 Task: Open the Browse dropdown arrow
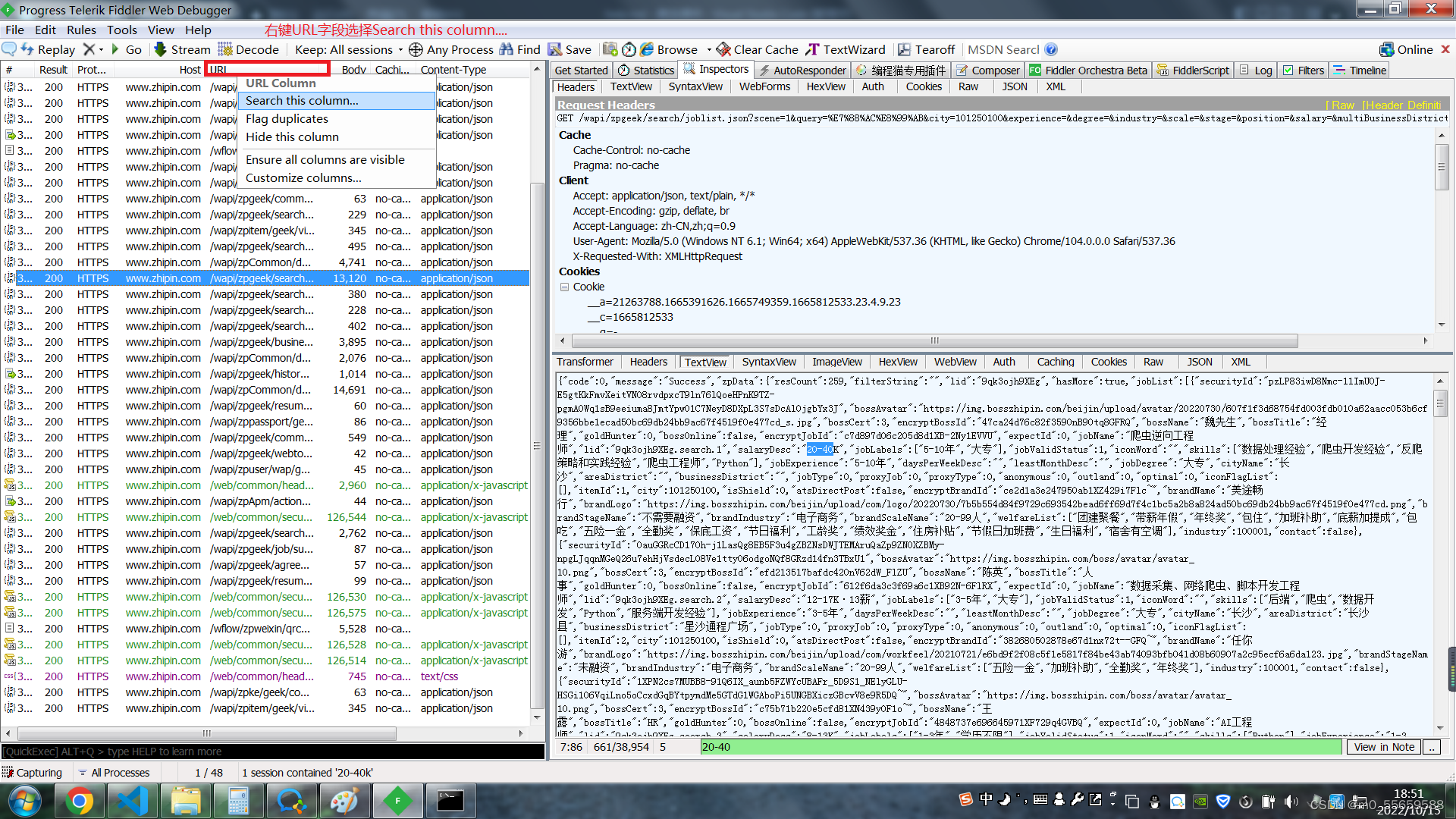[709, 49]
